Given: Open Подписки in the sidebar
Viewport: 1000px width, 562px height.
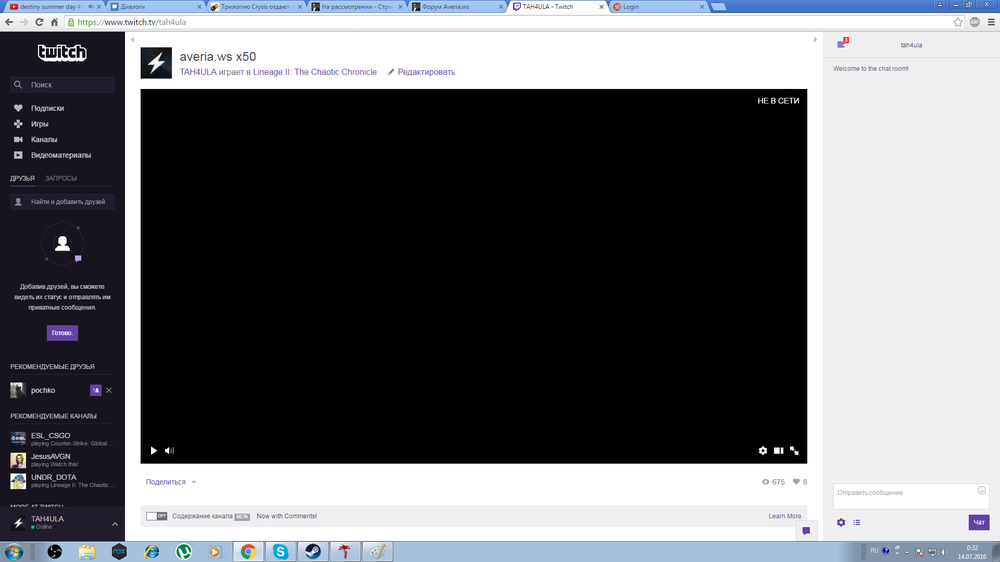Looking at the screenshot, I should [x=47, y=108].
